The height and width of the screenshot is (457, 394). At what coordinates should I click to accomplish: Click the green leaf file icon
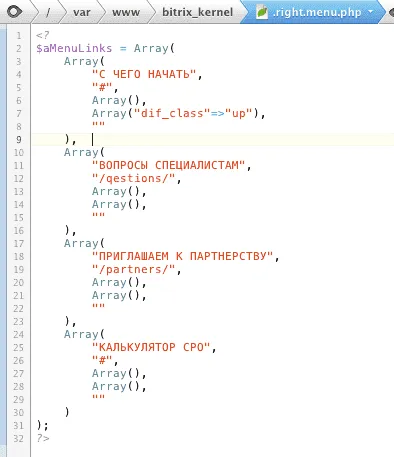coord(262,12)
